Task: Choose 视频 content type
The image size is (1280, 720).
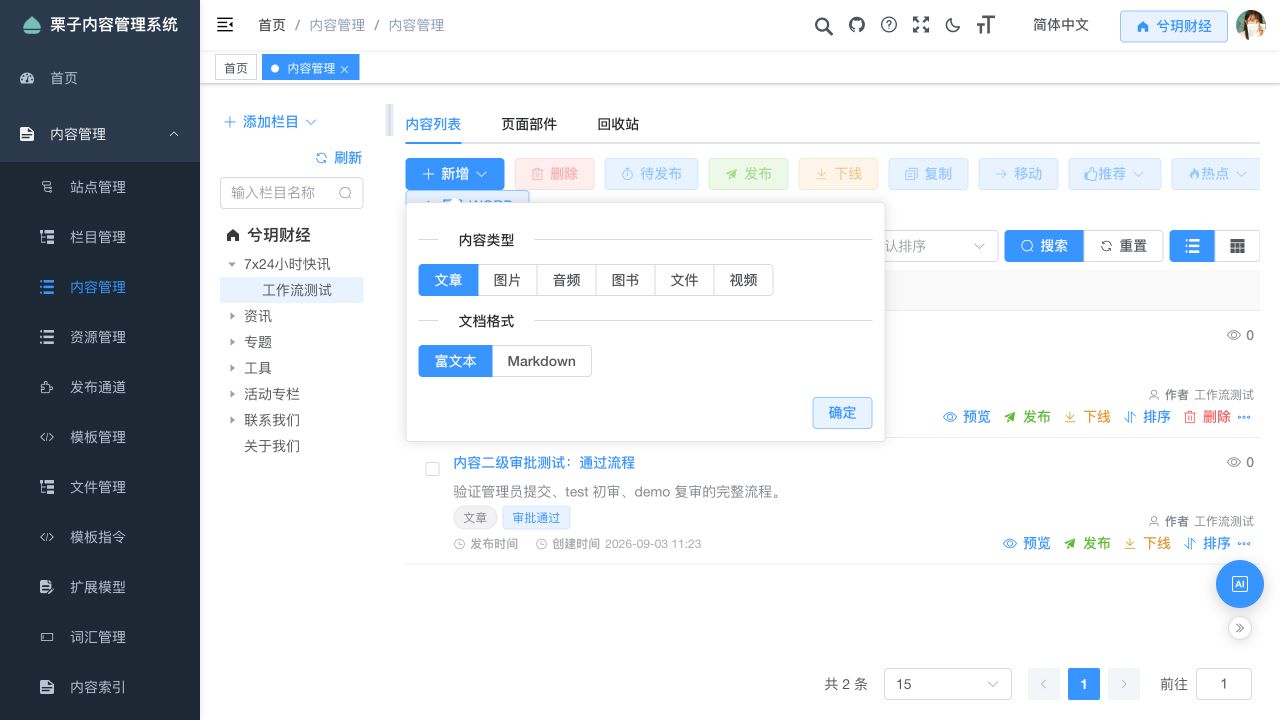Action: [x=743, y=280]
